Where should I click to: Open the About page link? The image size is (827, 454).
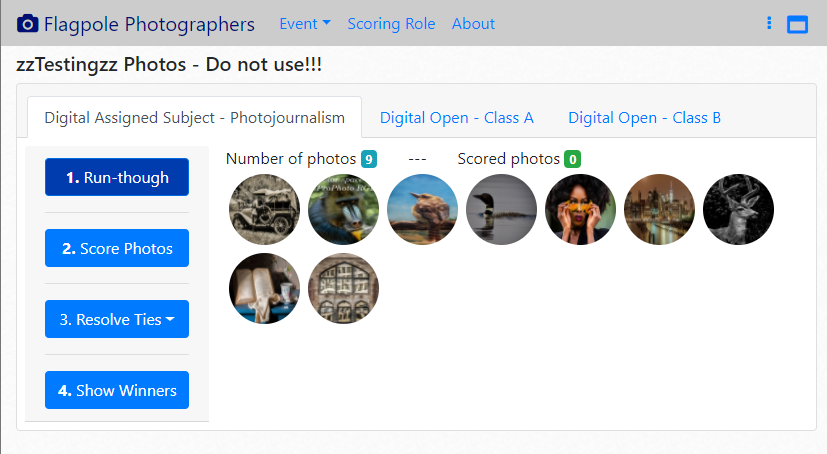coord(473,24)
